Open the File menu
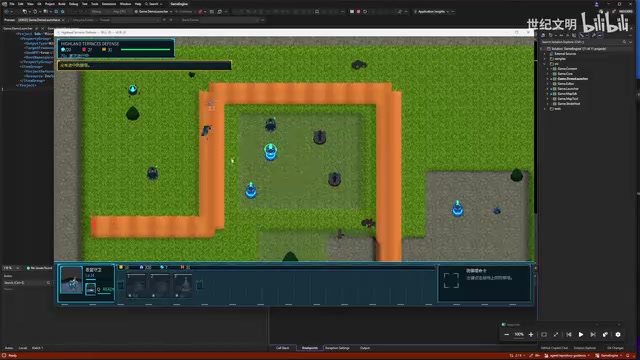Image resolution: width=640 pixels, height=360 pixels. tap(12, 4)
